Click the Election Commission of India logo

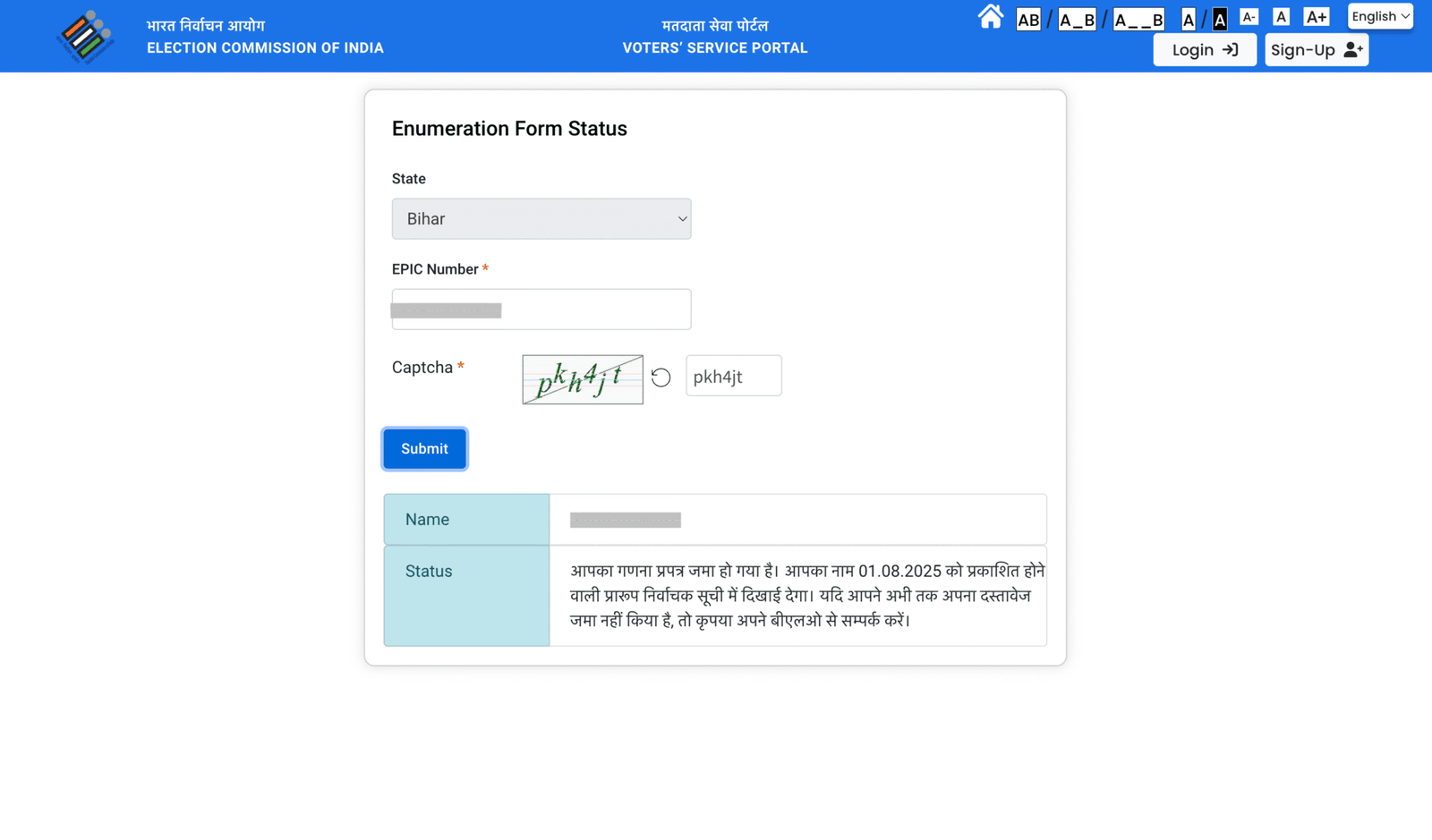point(85,36)
